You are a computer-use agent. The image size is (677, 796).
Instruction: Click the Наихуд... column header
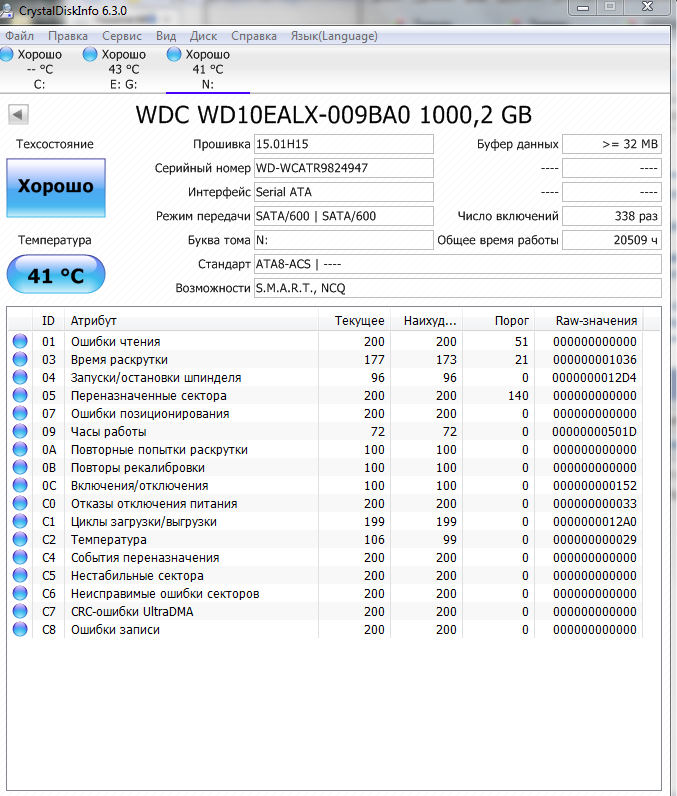tap(426, 321)
